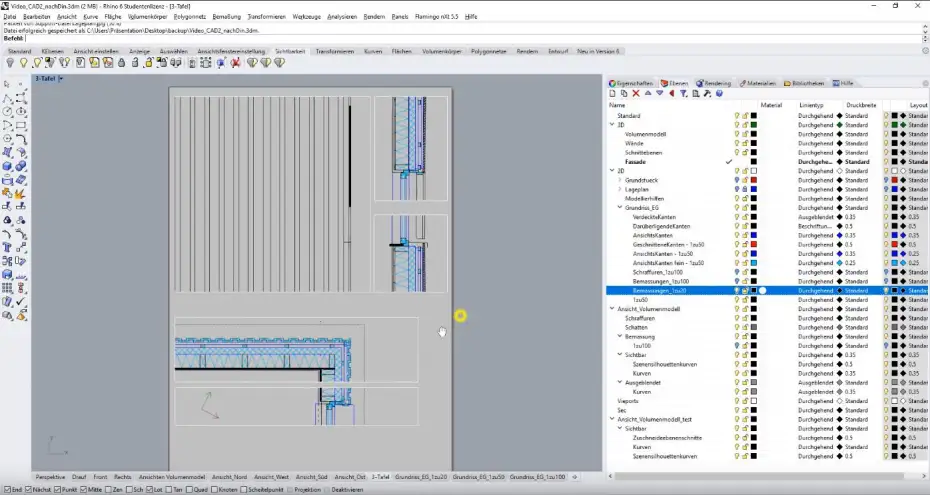Switch to the Materialien panel tab

757,84
